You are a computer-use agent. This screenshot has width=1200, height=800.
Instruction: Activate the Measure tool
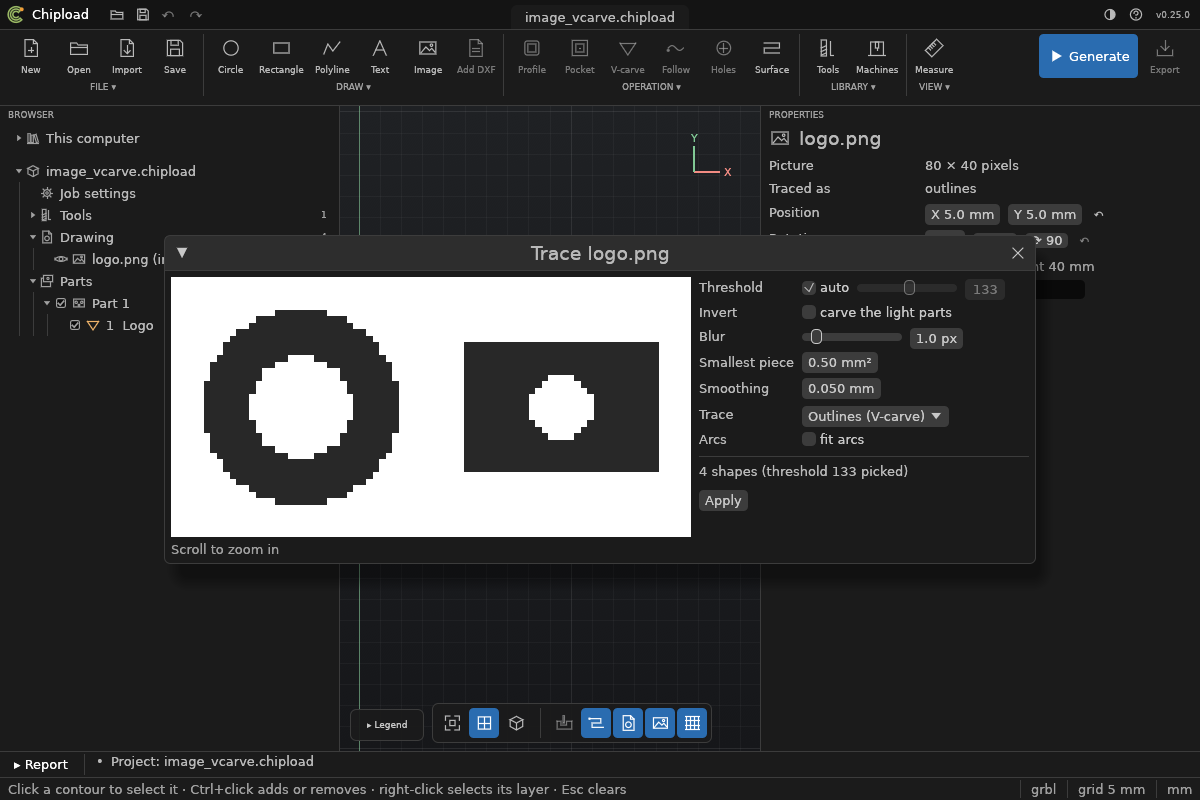click(x=934, y=56)
